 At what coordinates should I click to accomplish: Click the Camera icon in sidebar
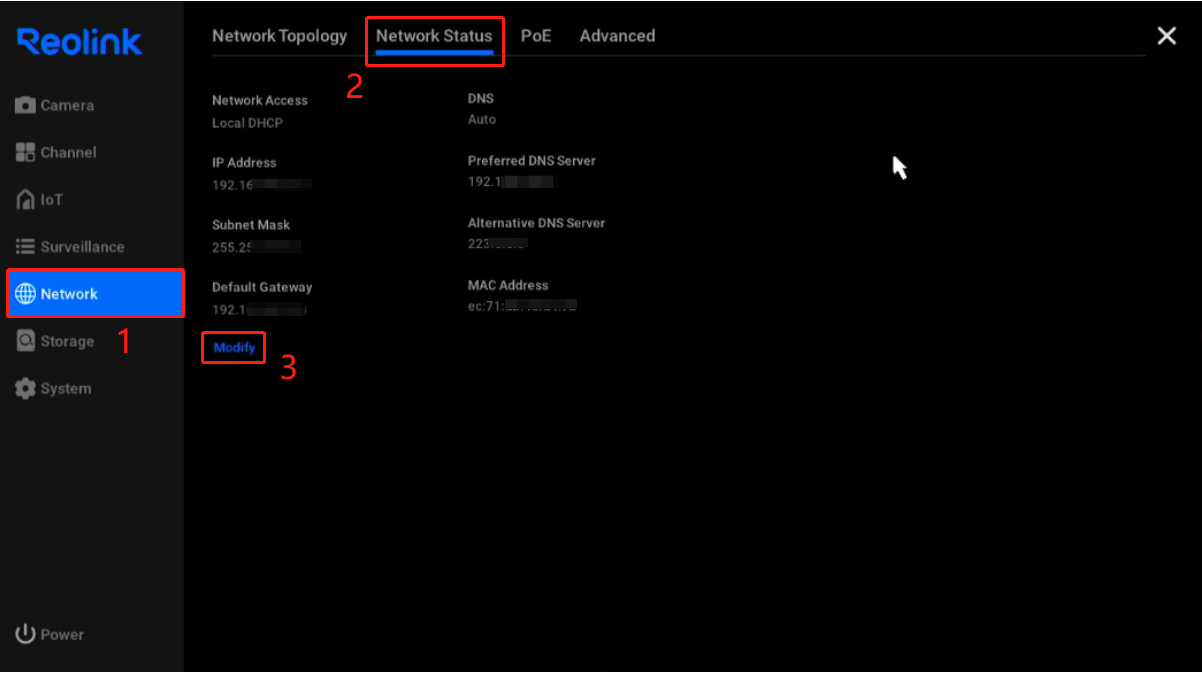pyautogui.click(x=25, y=105)
